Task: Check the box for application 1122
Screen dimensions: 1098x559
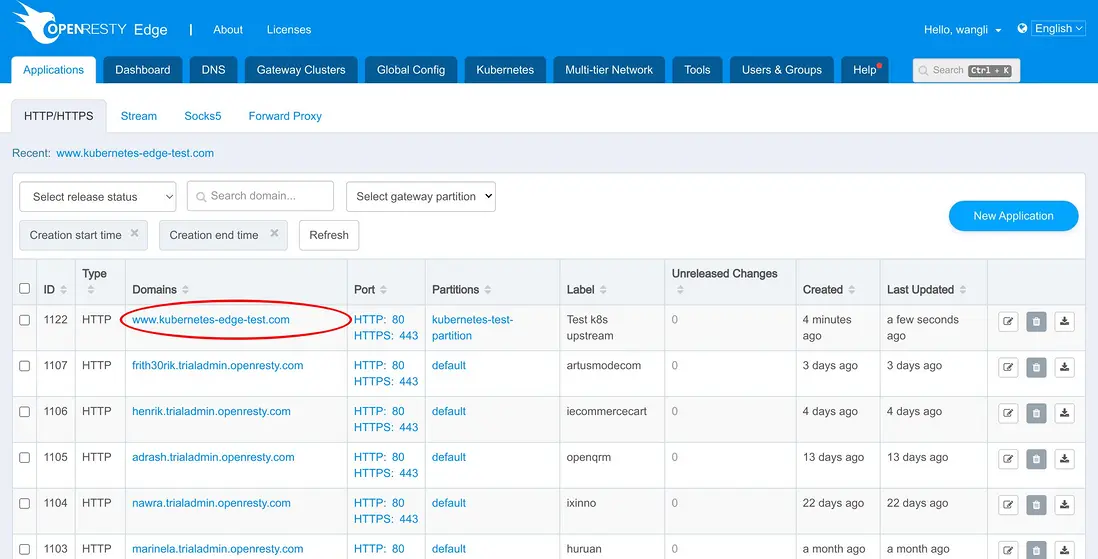Action: [25, 320]
